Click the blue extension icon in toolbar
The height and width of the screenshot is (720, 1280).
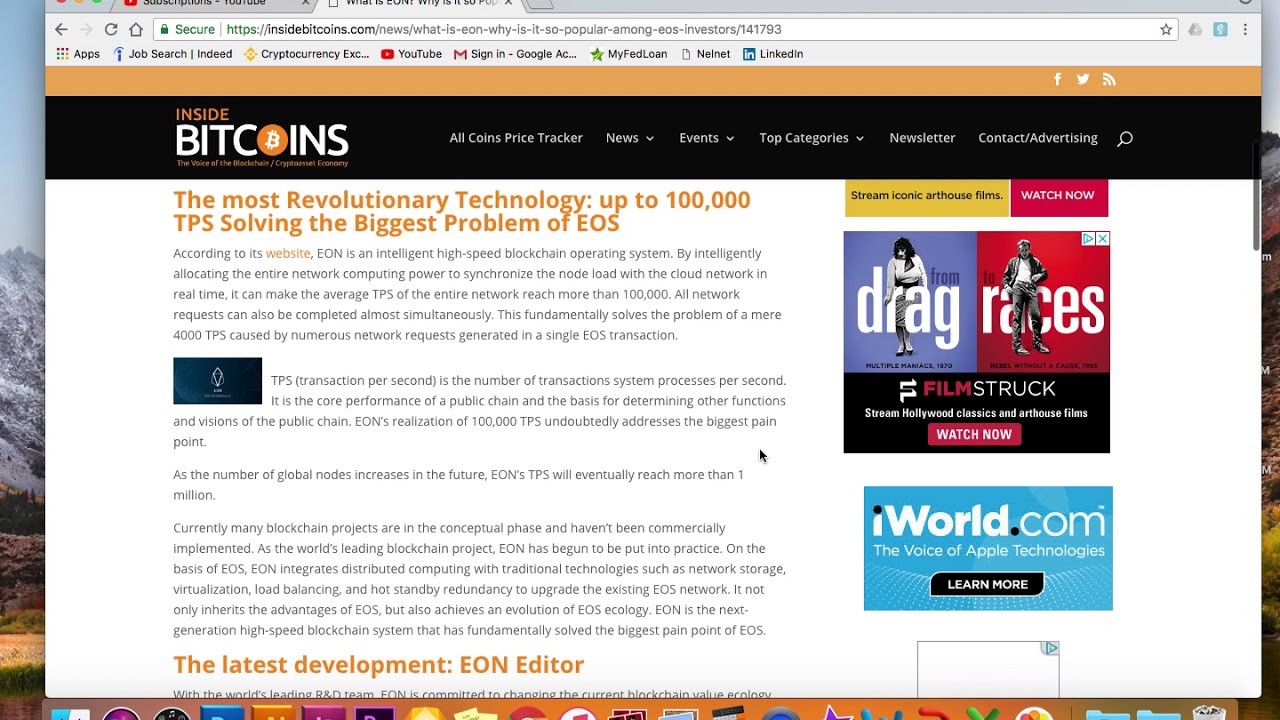1220,30
